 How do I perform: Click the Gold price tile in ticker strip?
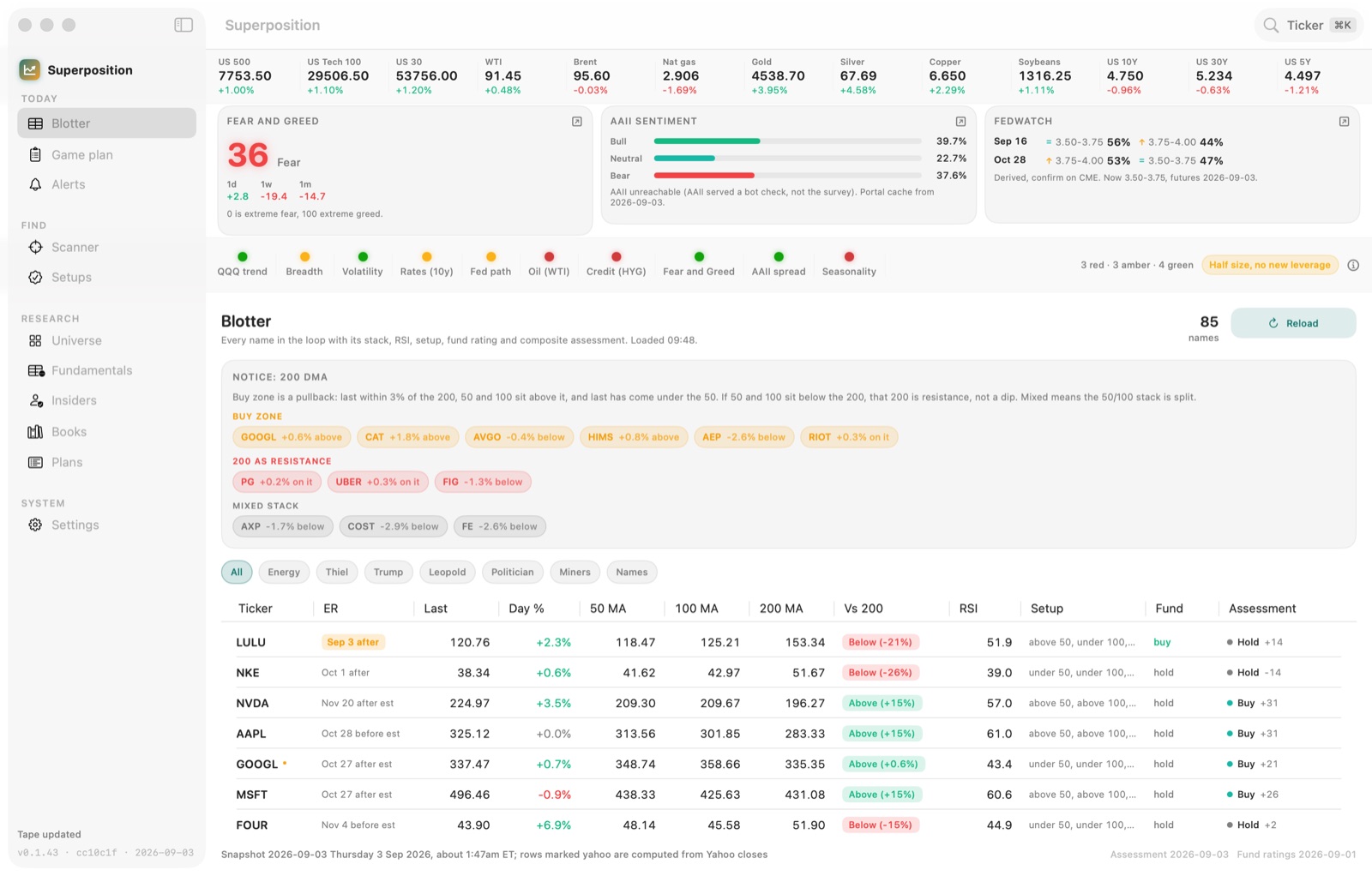point(779,75)
